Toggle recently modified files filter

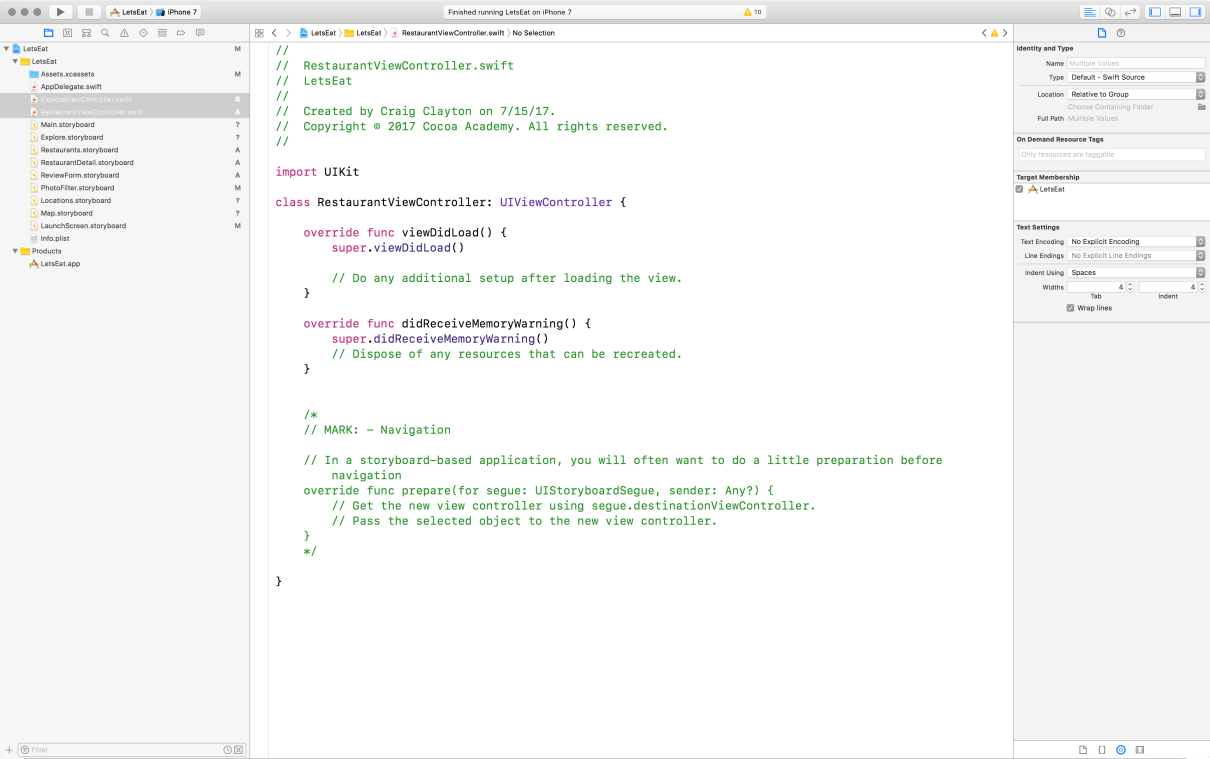point(227,750)
